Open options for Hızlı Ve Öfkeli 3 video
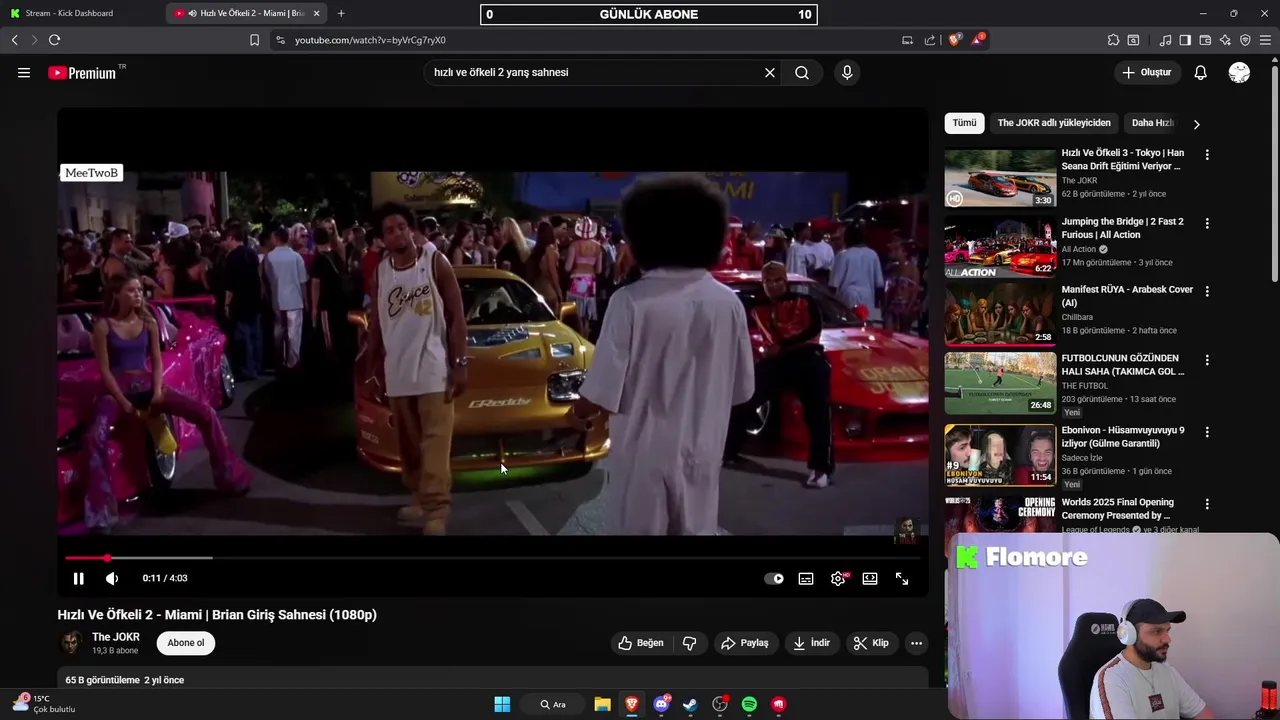The height and width of the screenshot is (720, 1280). tap(1207, 155)
